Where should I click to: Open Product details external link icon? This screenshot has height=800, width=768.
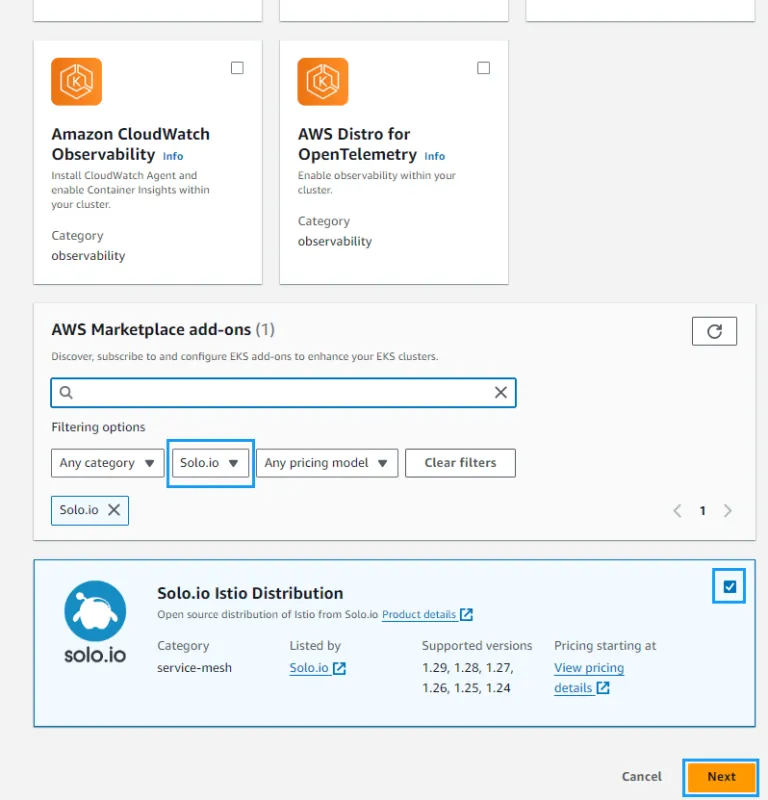(x=466, y=614)
